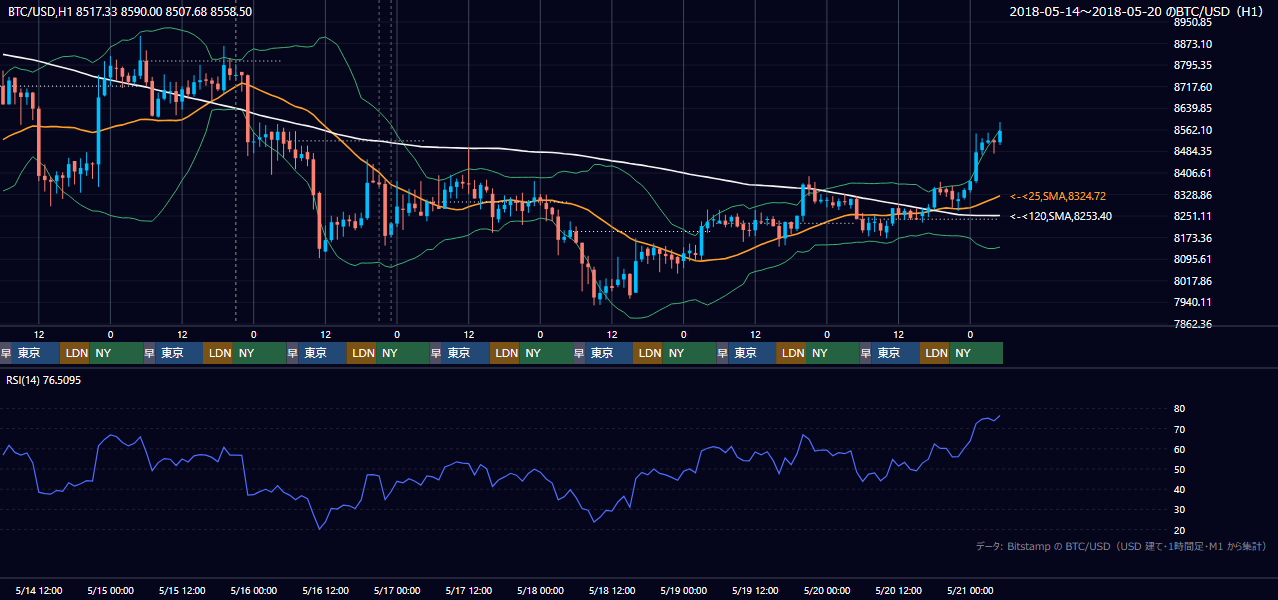Screen dimensions: 1278x600
Task: Click the RSI scale value 60
Action: (x=1179, y=449)
